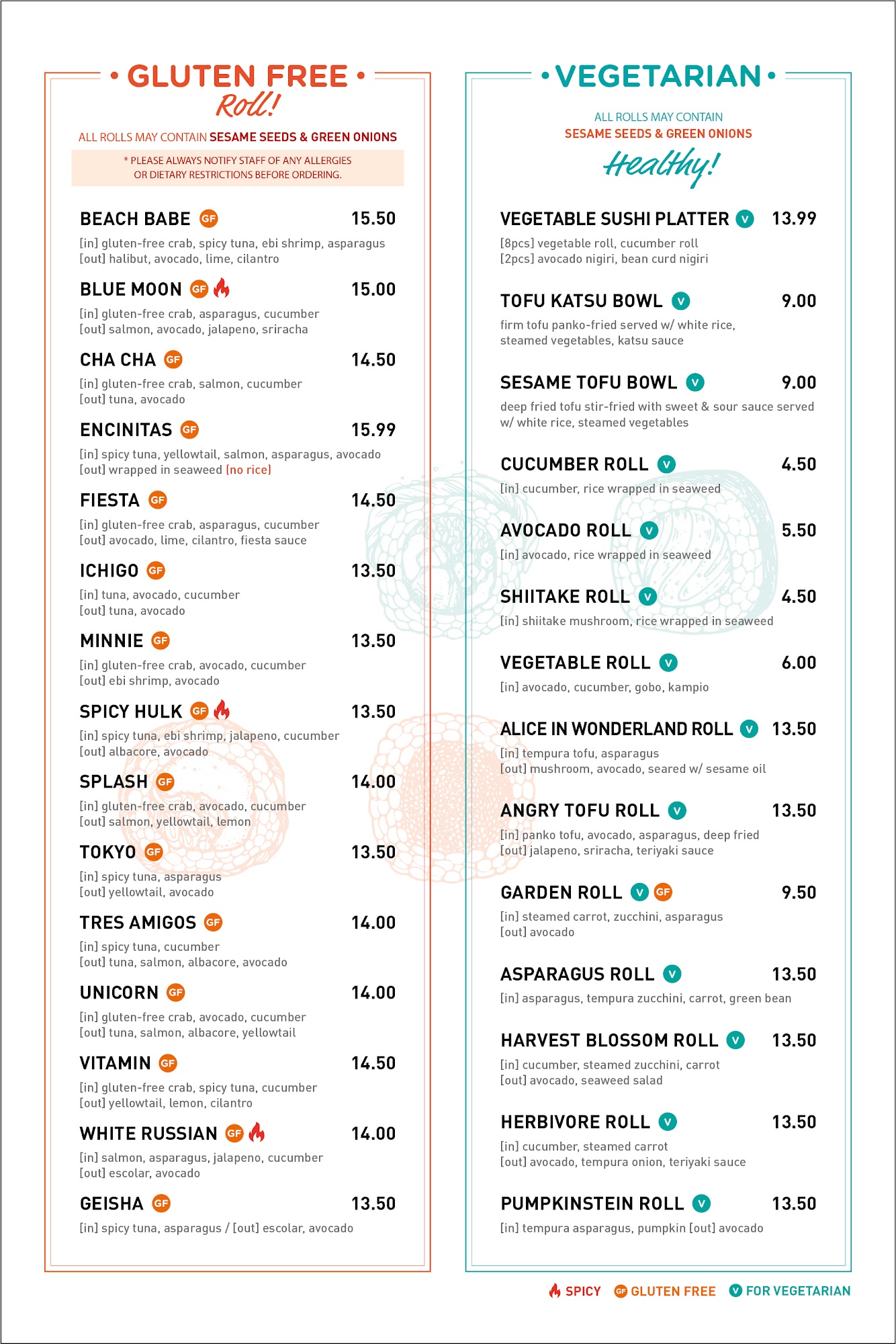Click the For Vegetarian icon in the legend
The width and height of the screenshot is (896, 1344).
[735, 1290]
